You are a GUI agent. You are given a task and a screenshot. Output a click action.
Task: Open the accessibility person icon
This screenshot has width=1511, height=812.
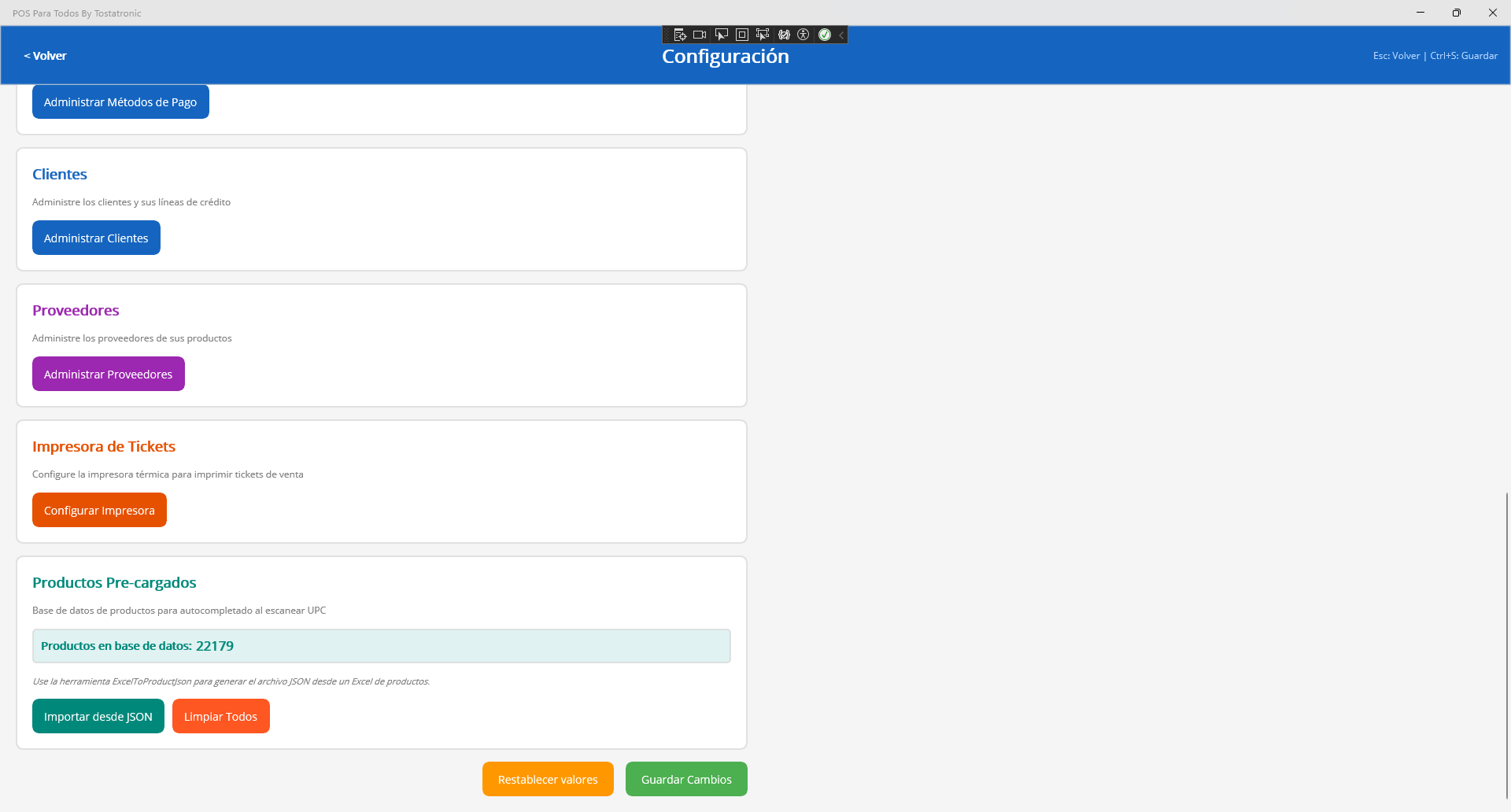coord(804,34)
